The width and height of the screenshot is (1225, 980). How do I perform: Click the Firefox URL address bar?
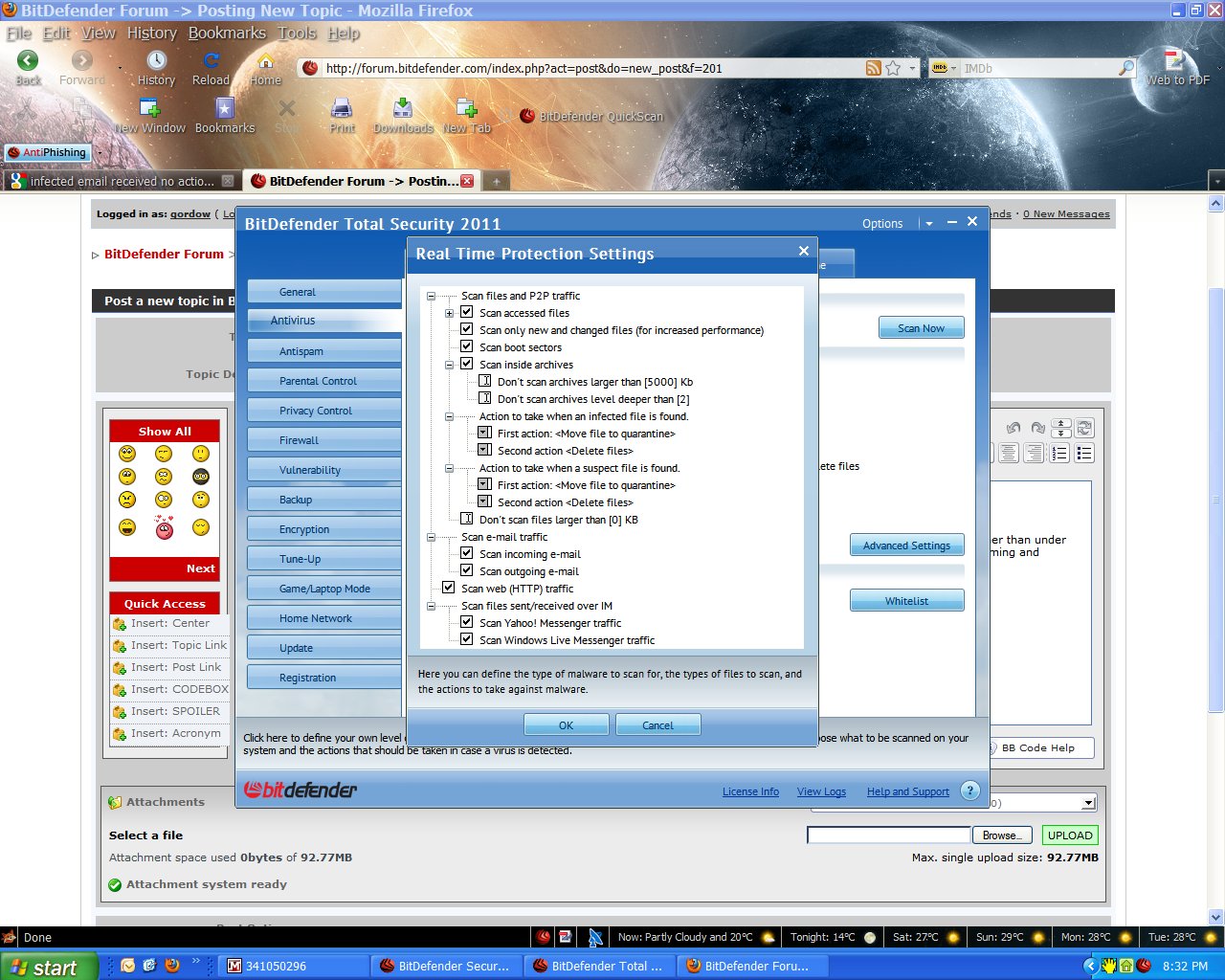593,68
